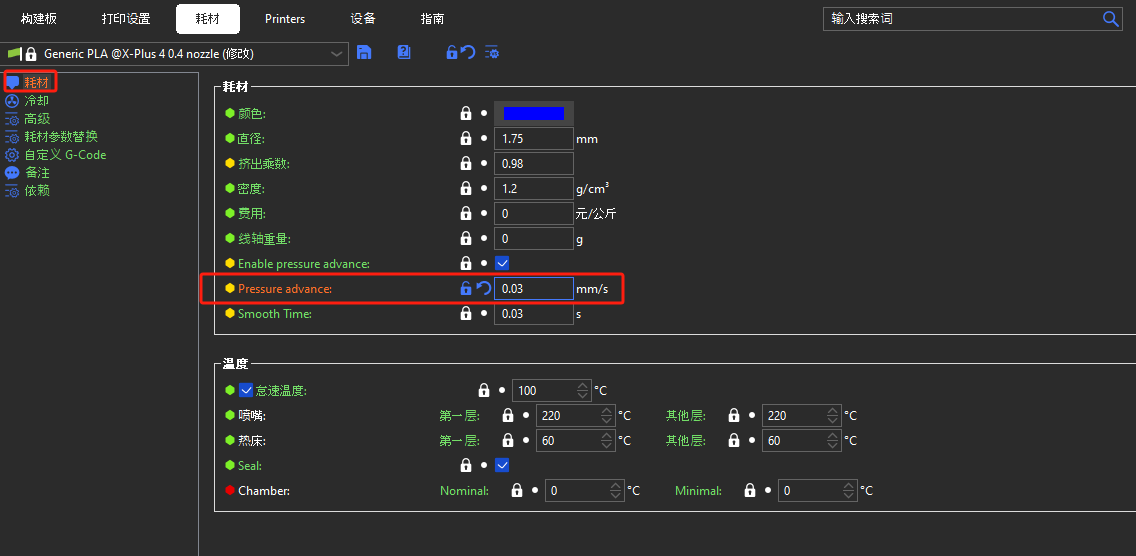
Task: Click the lock icon in the 密度 row
Action: 466,188
